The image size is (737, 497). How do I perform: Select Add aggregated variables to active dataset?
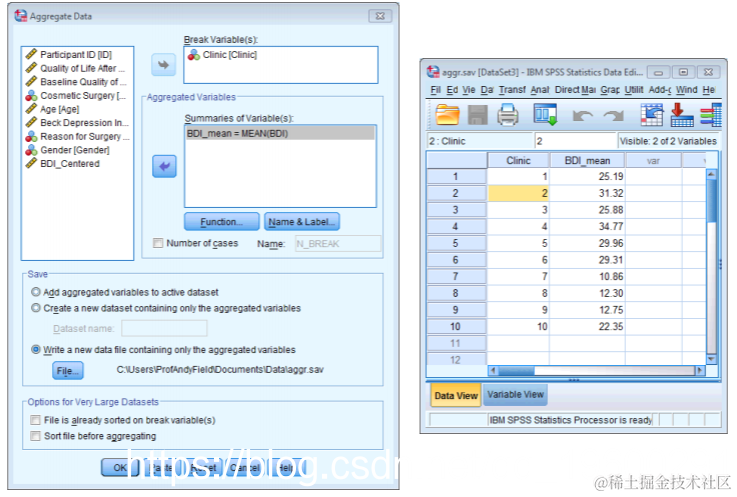[x=36, y=292]
